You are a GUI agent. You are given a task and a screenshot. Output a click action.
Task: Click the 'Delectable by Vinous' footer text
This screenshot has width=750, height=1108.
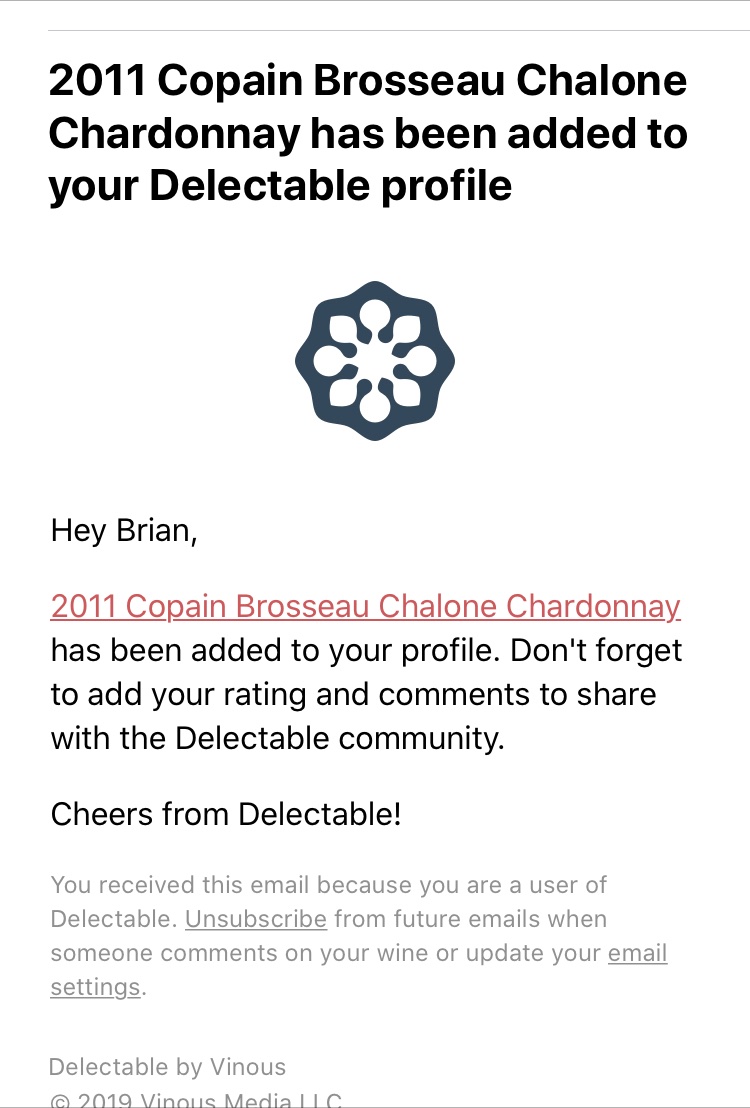168,1066
